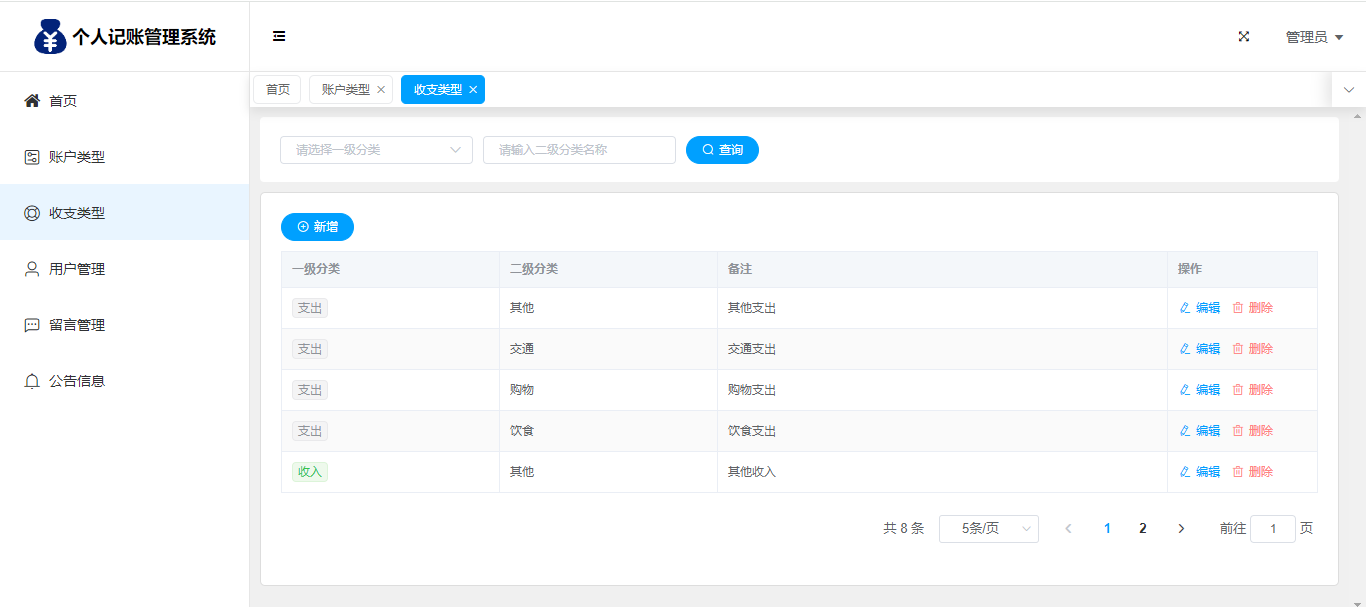Open 用户管理 in the sidebar
Screen dimensions: 1366x607
[76, 269]
